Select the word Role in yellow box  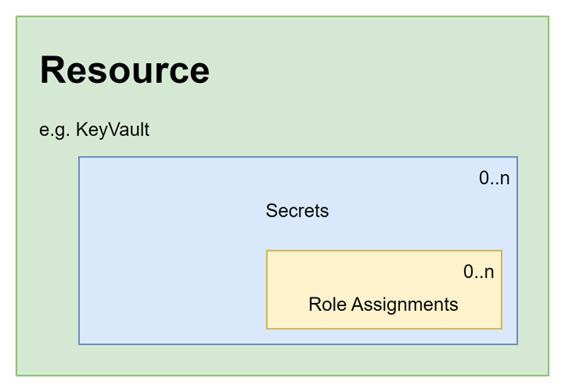327,304
